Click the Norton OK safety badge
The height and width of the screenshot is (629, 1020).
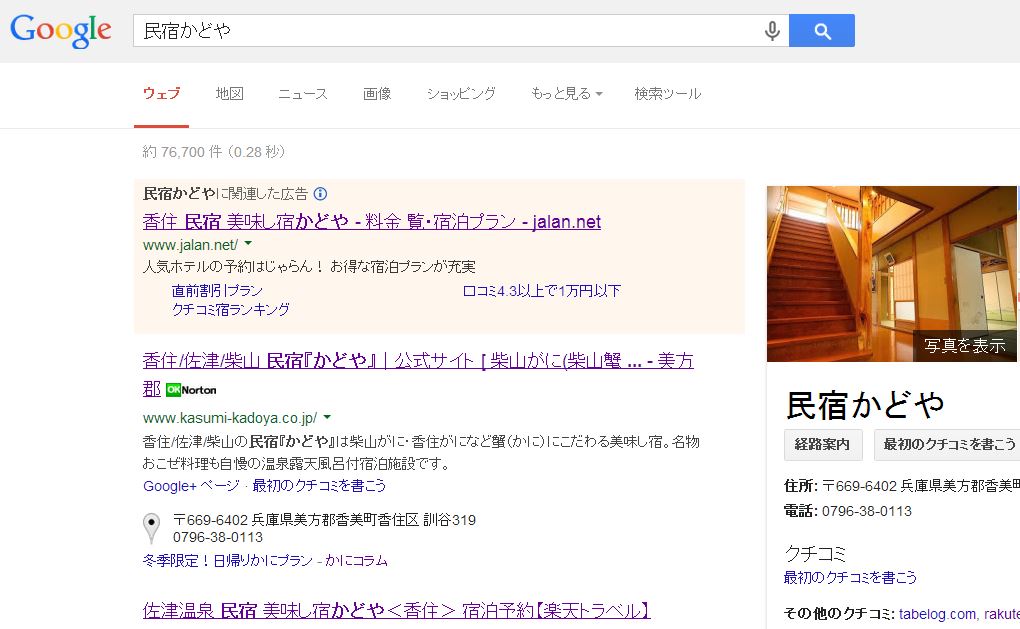191,390
